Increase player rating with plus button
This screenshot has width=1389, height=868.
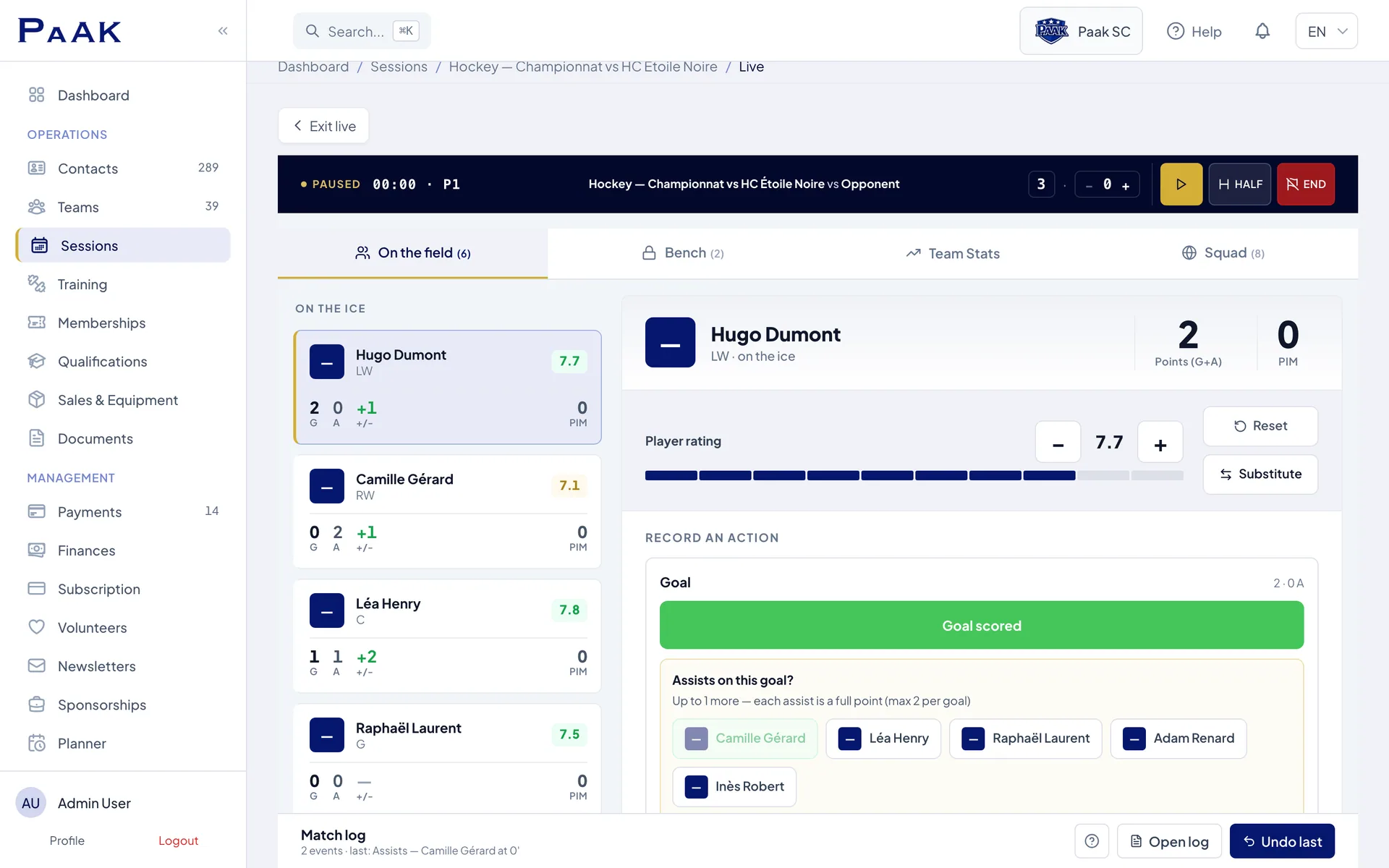(1160, 442)
